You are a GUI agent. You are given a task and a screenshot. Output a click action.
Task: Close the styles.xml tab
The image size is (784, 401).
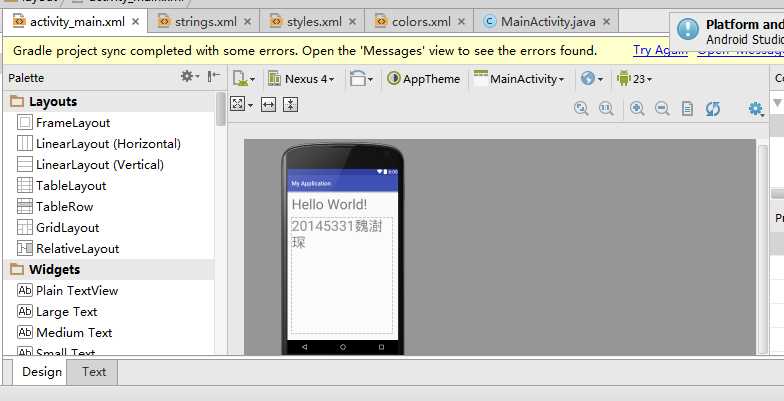[352, 22]
